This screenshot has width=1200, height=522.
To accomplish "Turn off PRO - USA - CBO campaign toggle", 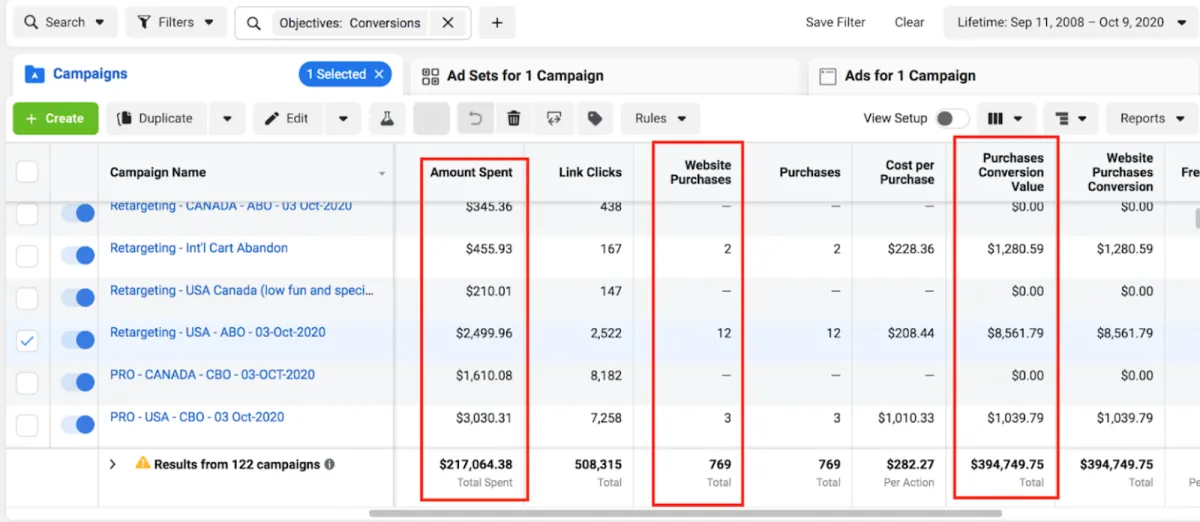I will coord(78,425).
